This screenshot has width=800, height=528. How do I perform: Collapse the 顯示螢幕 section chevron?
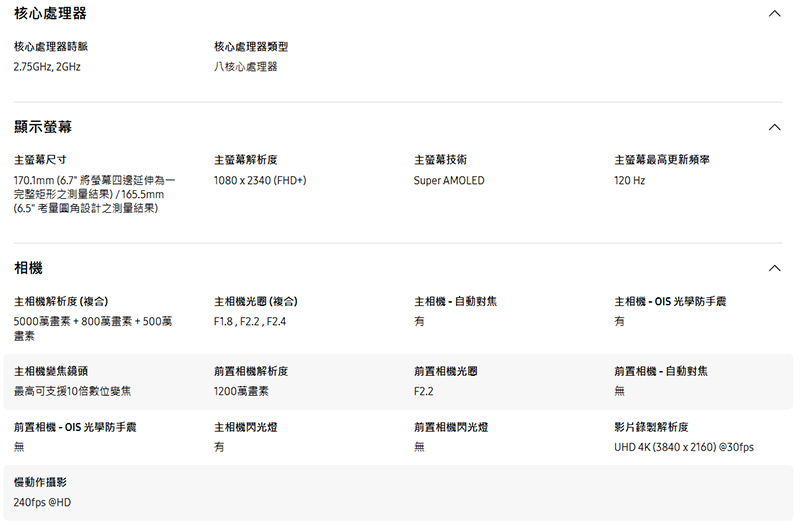[x=774, y=128]
